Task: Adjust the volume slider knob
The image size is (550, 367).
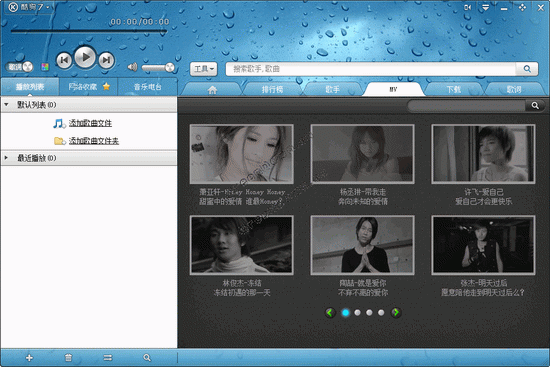Action: pyautogui.click(x=170, y=67)
